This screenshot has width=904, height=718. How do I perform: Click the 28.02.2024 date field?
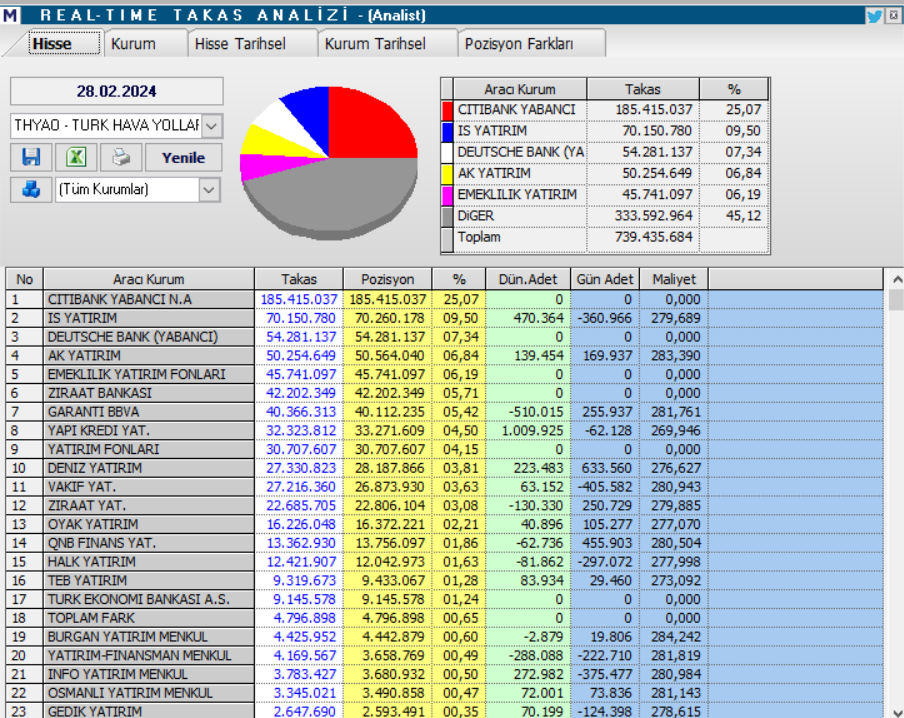117,91
